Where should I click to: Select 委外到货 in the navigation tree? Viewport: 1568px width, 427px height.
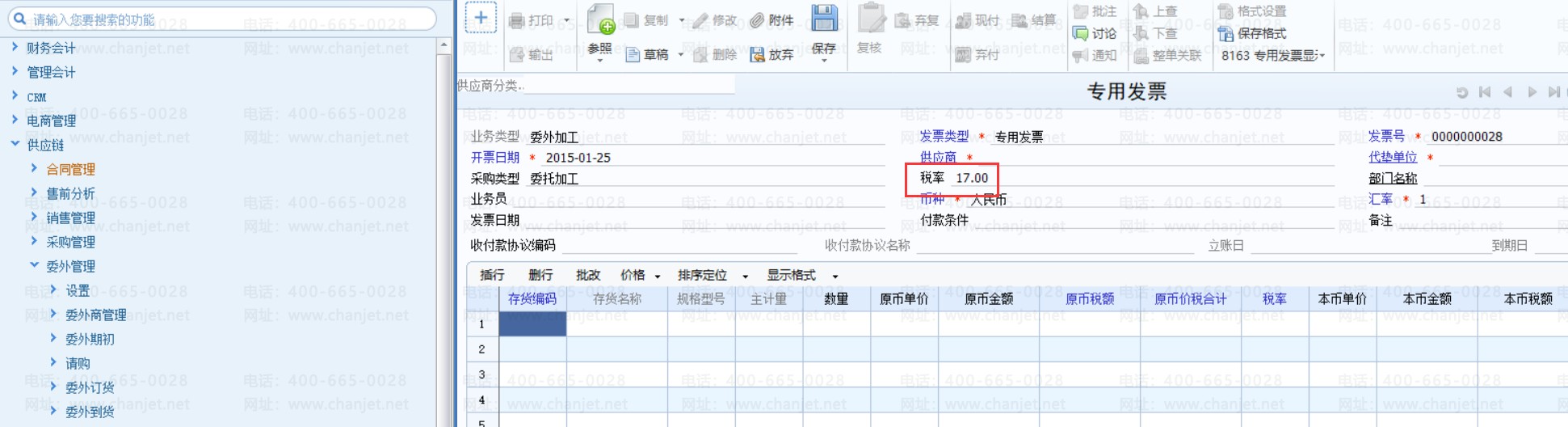(90, 412)
